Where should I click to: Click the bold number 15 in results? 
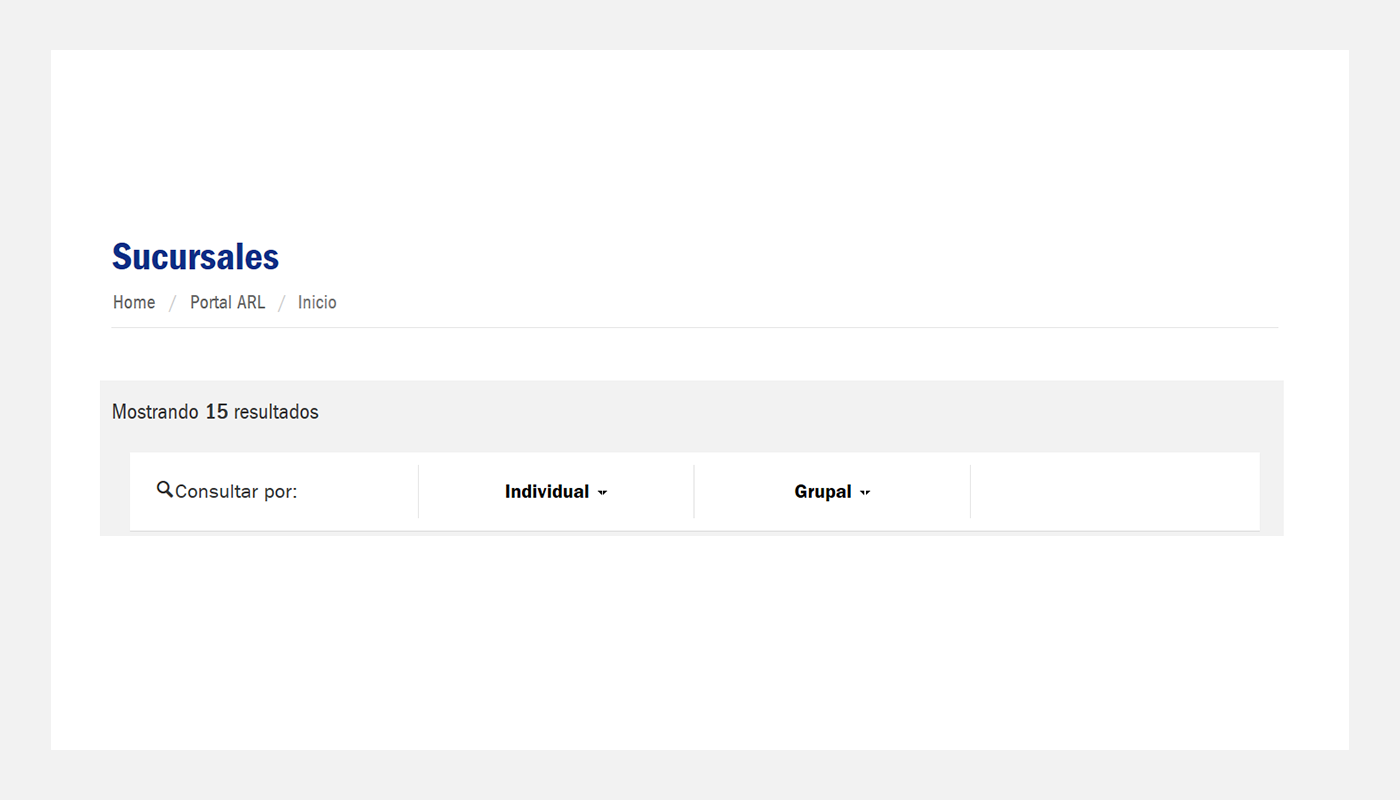tap(217, 412)
